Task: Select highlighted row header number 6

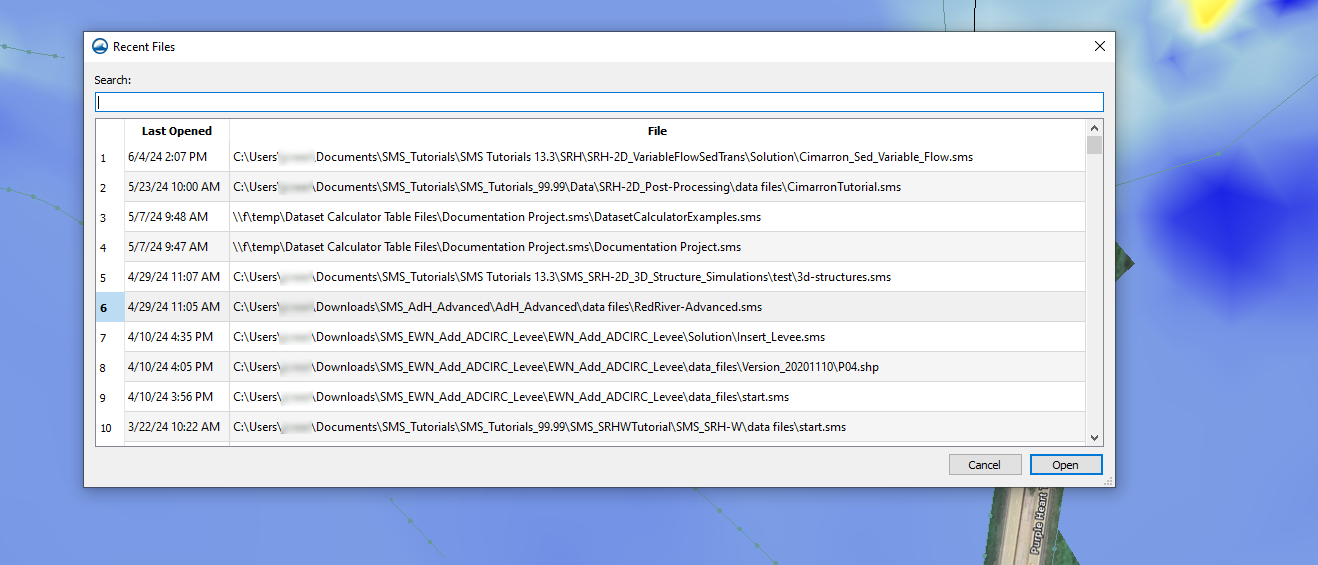Action: point(110,307)
